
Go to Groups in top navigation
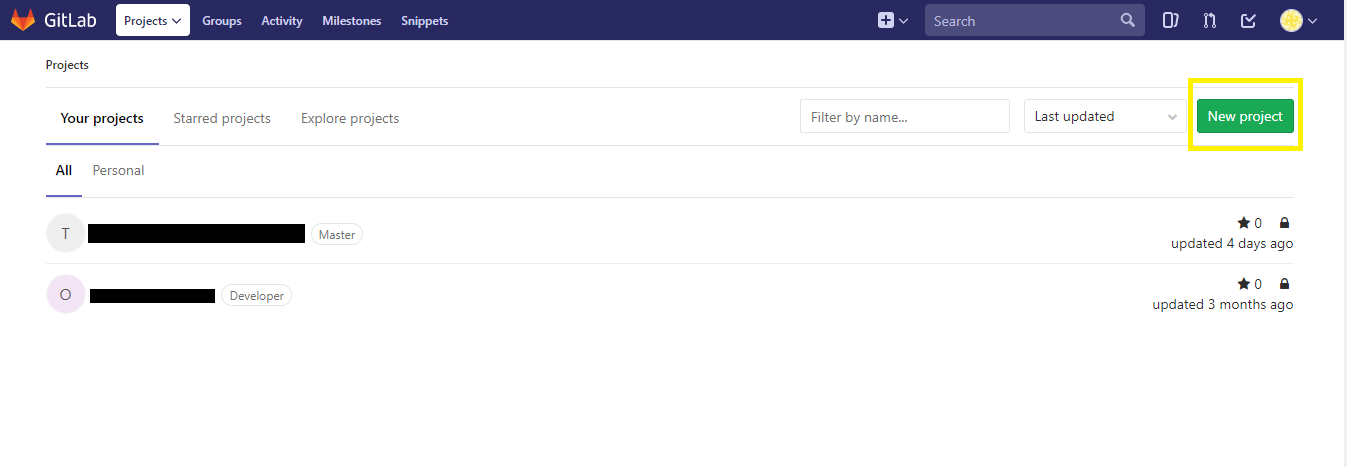(x=222, y=20)
